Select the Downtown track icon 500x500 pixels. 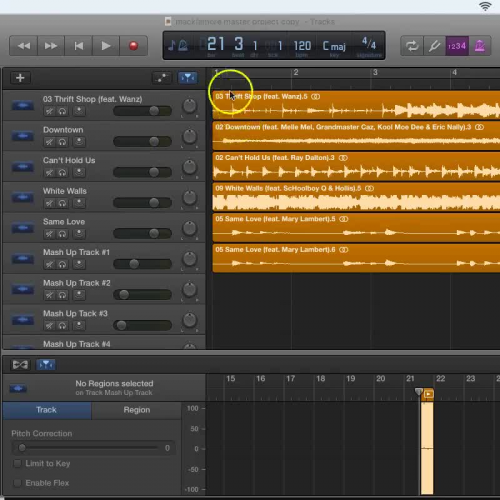[x=22, y=136]
